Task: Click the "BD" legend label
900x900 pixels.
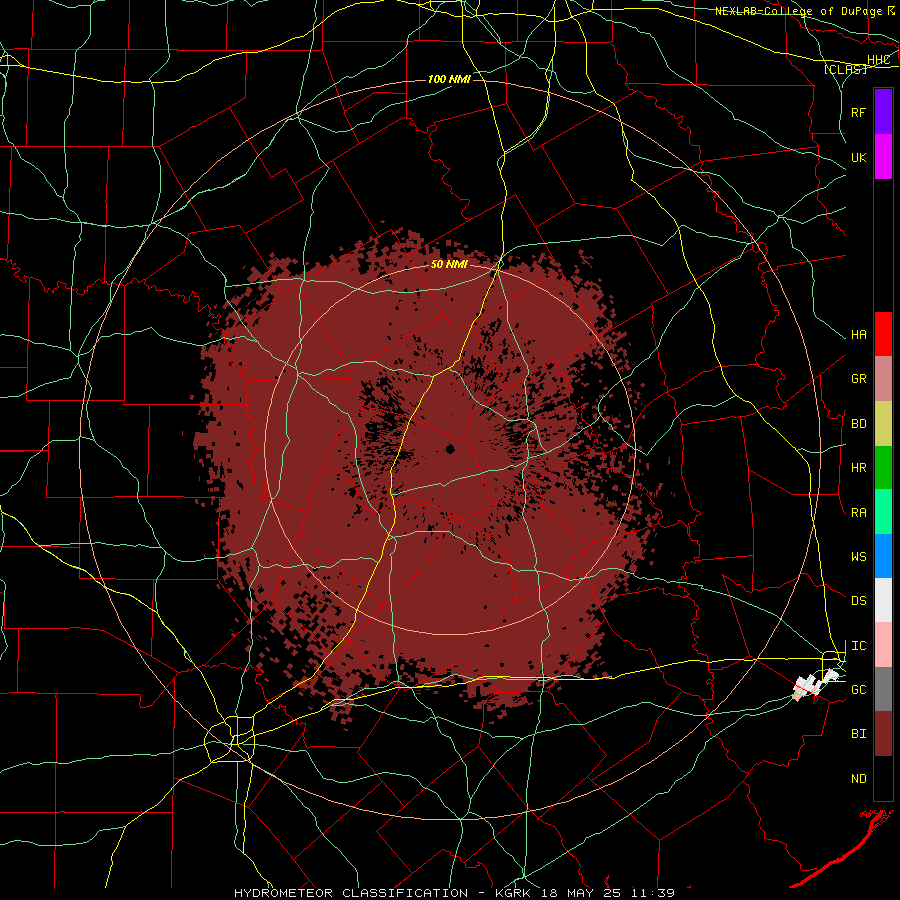Action: pos(859,424)
